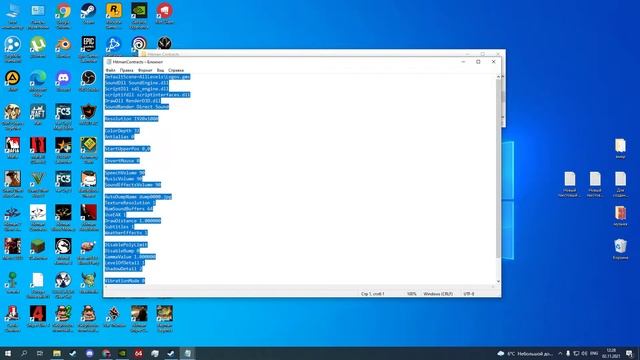Select the AIMP player desktop icon
Image resolution: width=640 pixels, height=360 pixels.
(12, 80)
